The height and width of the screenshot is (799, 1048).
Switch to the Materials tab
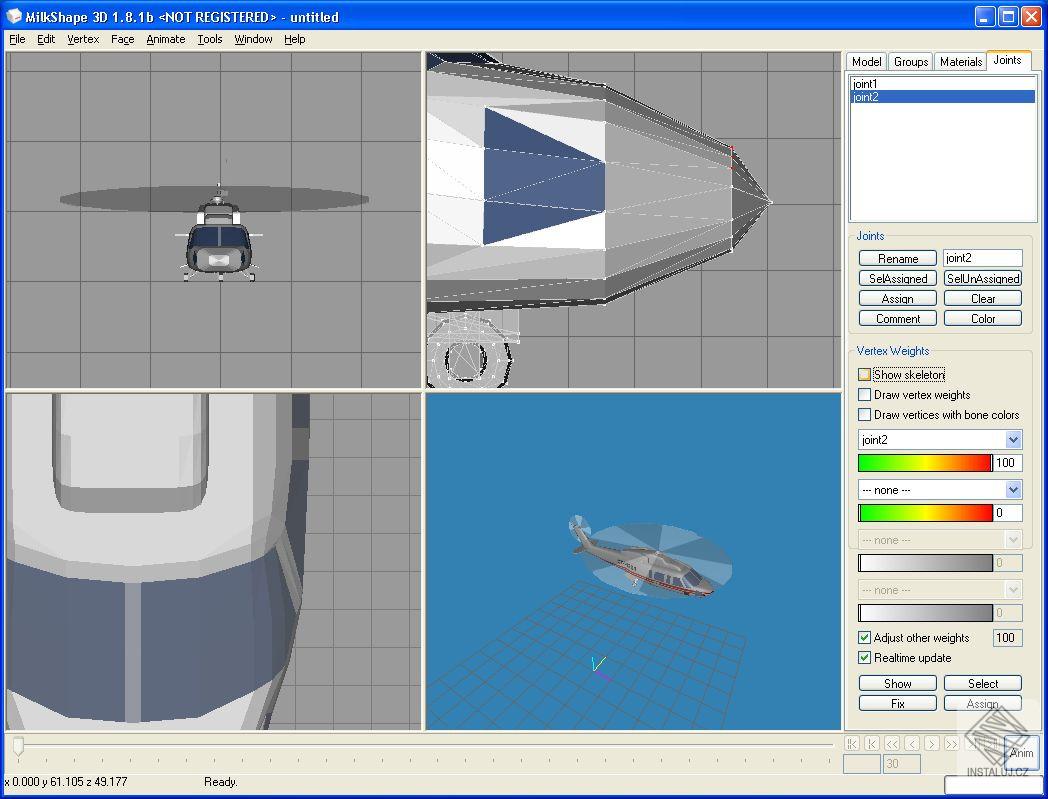tap(960, 61)
